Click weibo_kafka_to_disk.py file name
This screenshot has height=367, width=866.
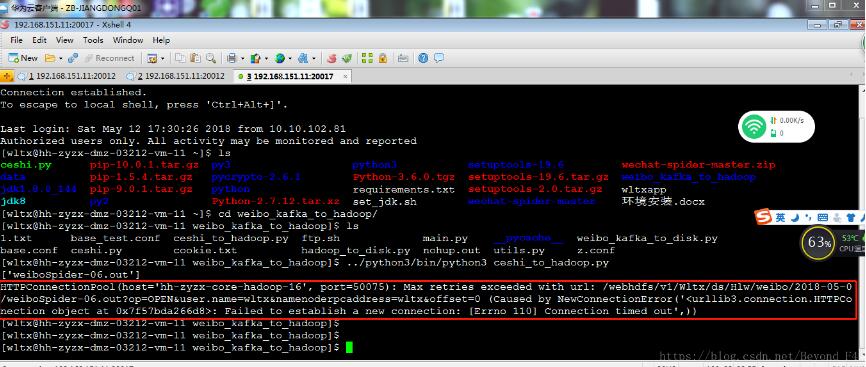647,239
